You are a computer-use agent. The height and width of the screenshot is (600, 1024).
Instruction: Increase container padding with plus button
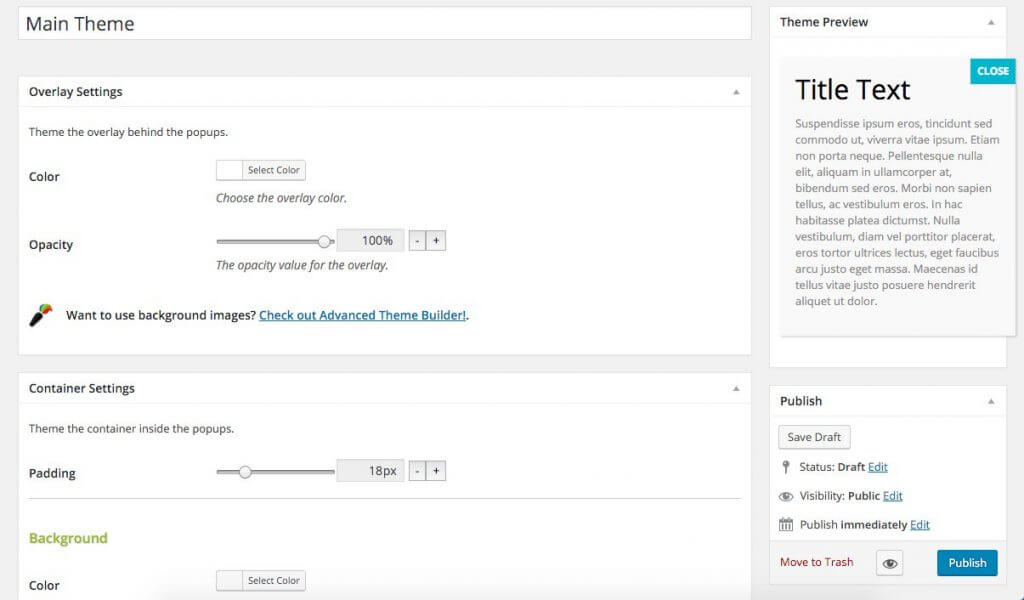click(x=436, y=471)
